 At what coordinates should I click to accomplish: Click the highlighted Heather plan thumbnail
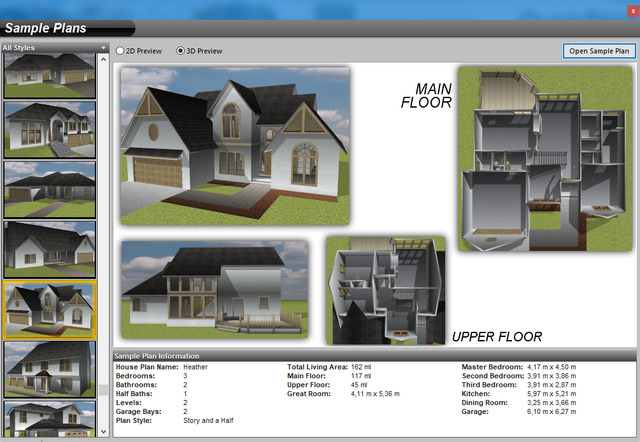tap(49, 309)
